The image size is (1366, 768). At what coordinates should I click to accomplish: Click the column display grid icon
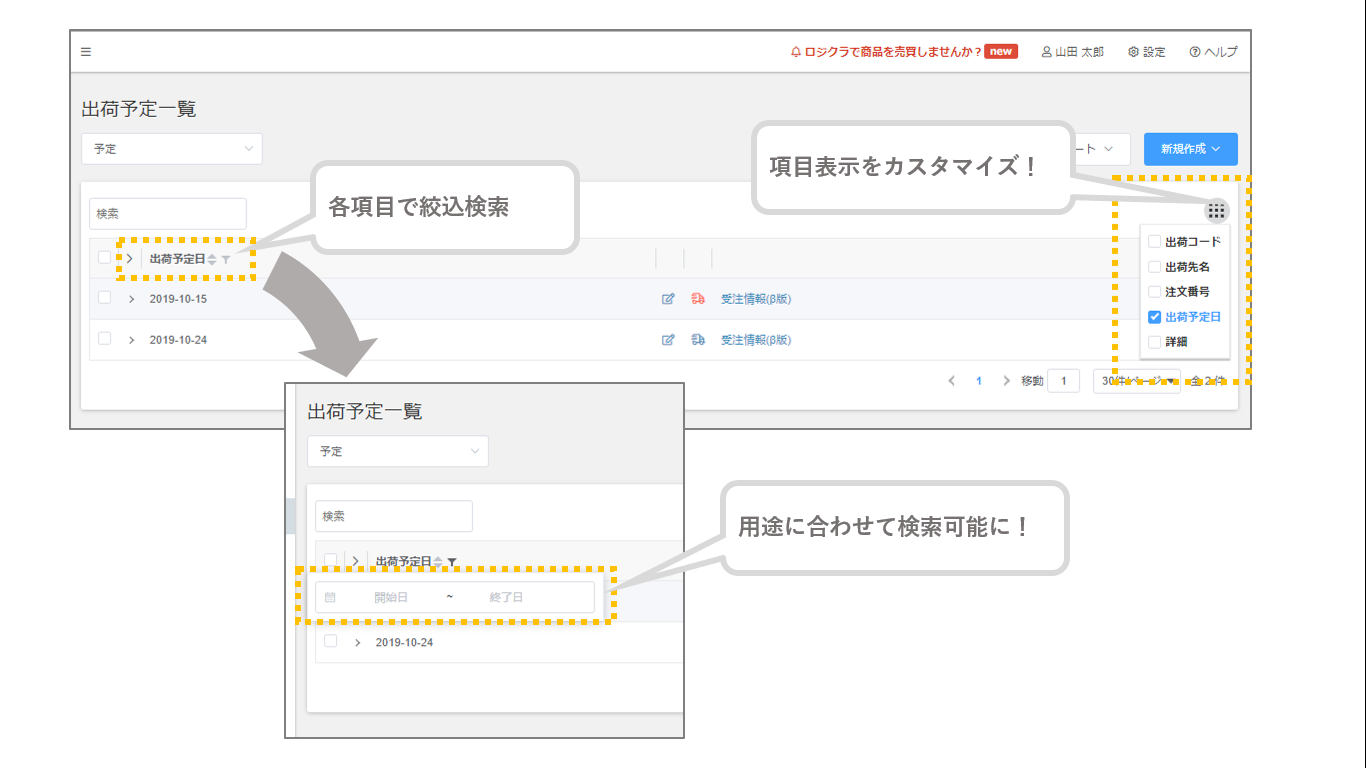1216,211
